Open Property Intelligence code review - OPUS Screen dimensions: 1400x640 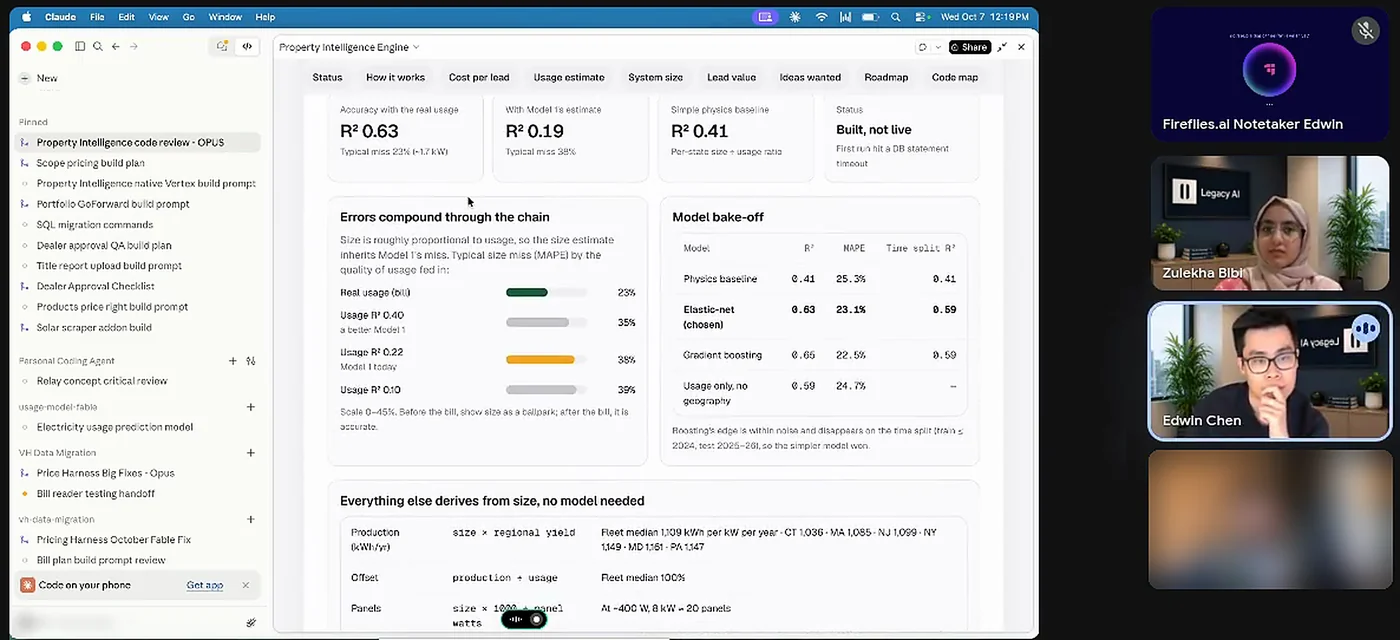[138, 142]
